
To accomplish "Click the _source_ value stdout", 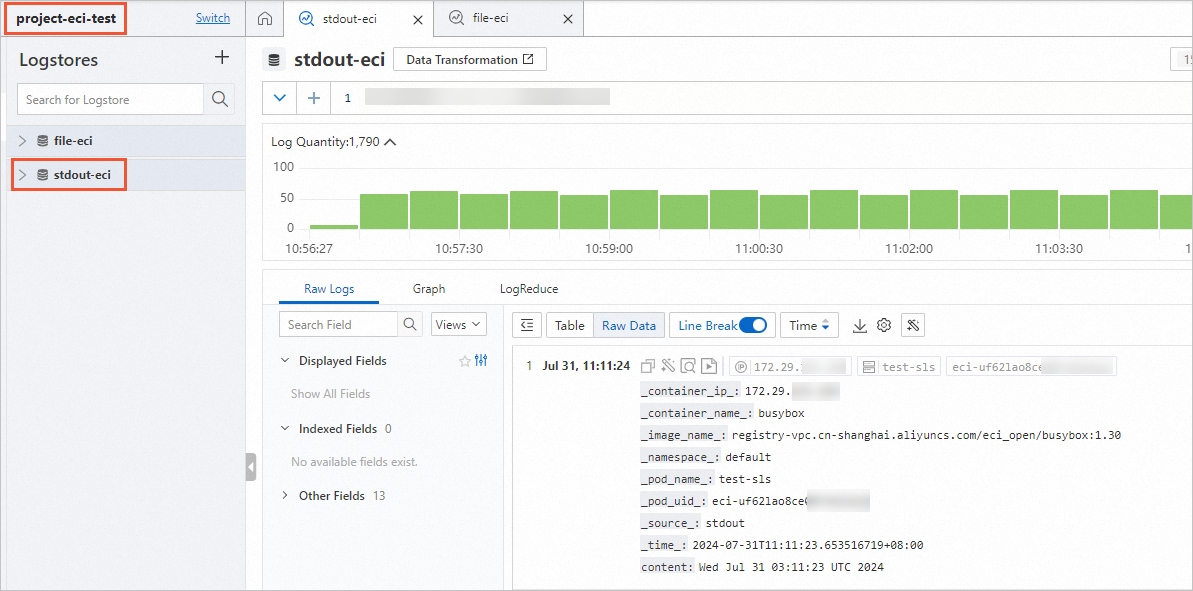I will click(x=725, y=523).
